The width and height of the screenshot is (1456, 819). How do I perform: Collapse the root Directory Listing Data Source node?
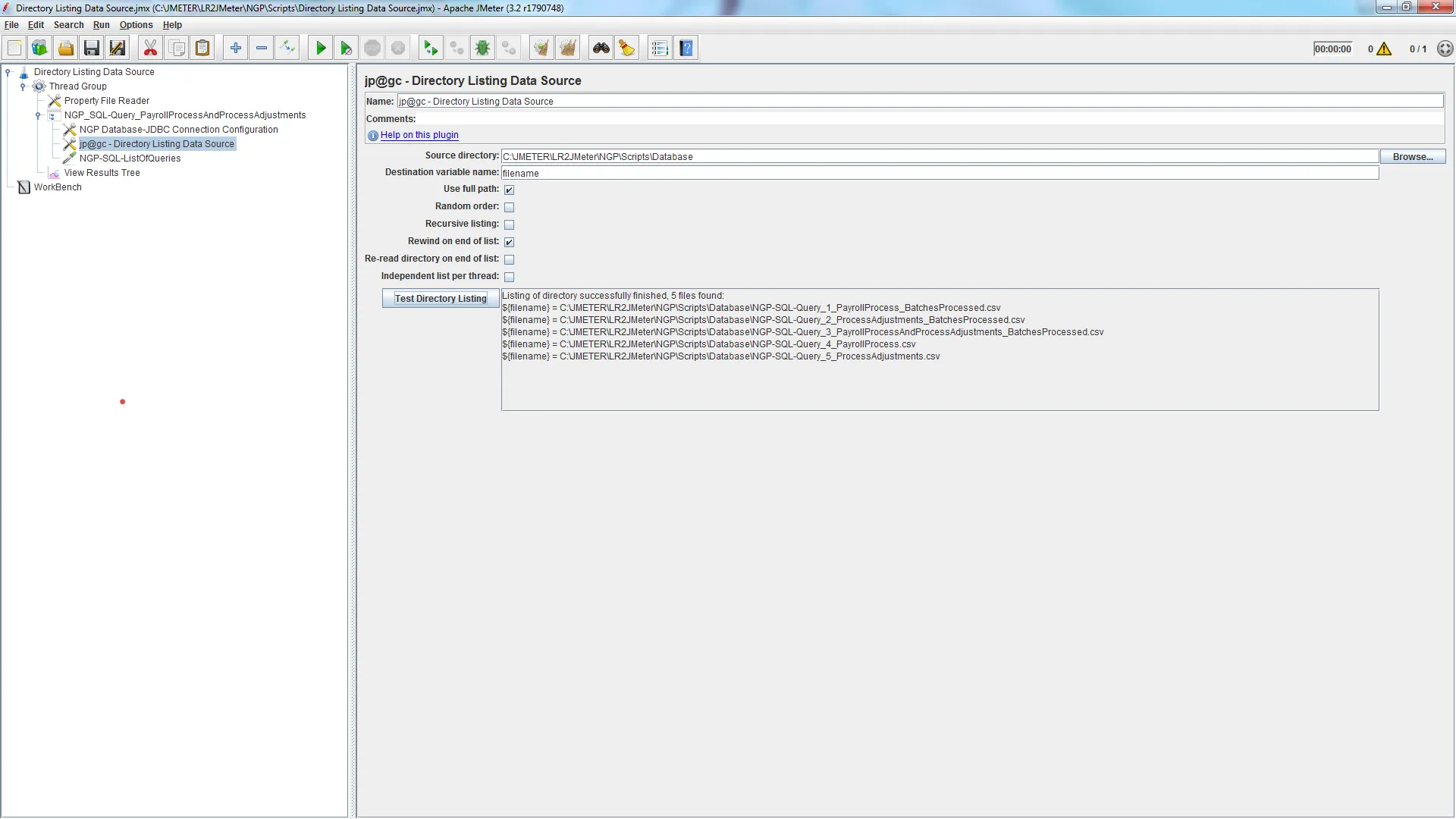(8, 72)
